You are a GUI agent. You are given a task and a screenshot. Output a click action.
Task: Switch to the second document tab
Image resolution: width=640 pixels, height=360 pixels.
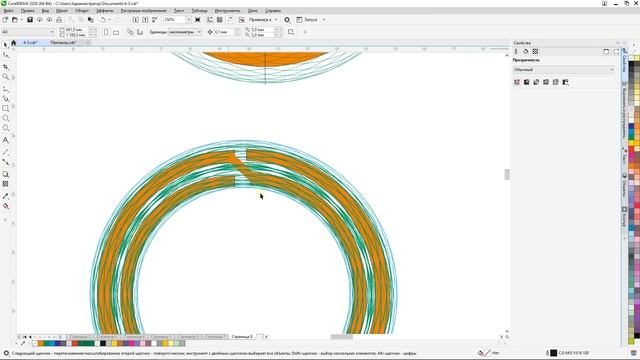[x=64, y=42]
